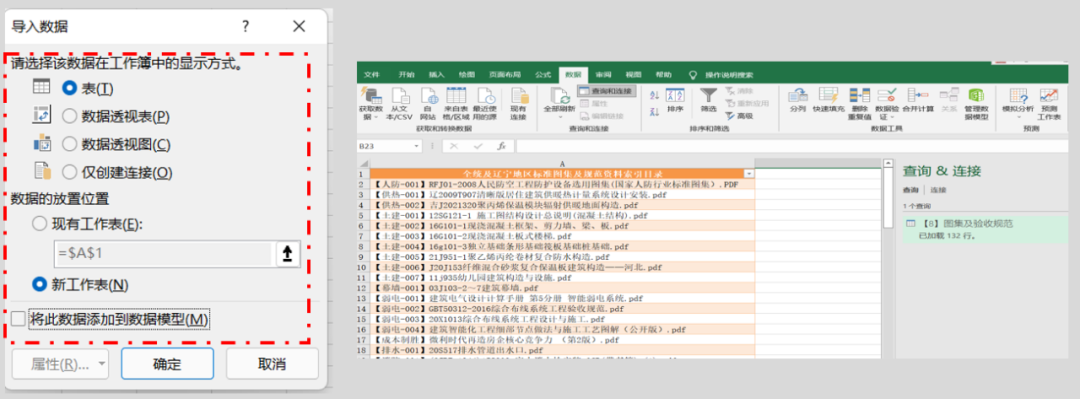
Task: Open the Sort (排序) dialog
Action: 675,100
